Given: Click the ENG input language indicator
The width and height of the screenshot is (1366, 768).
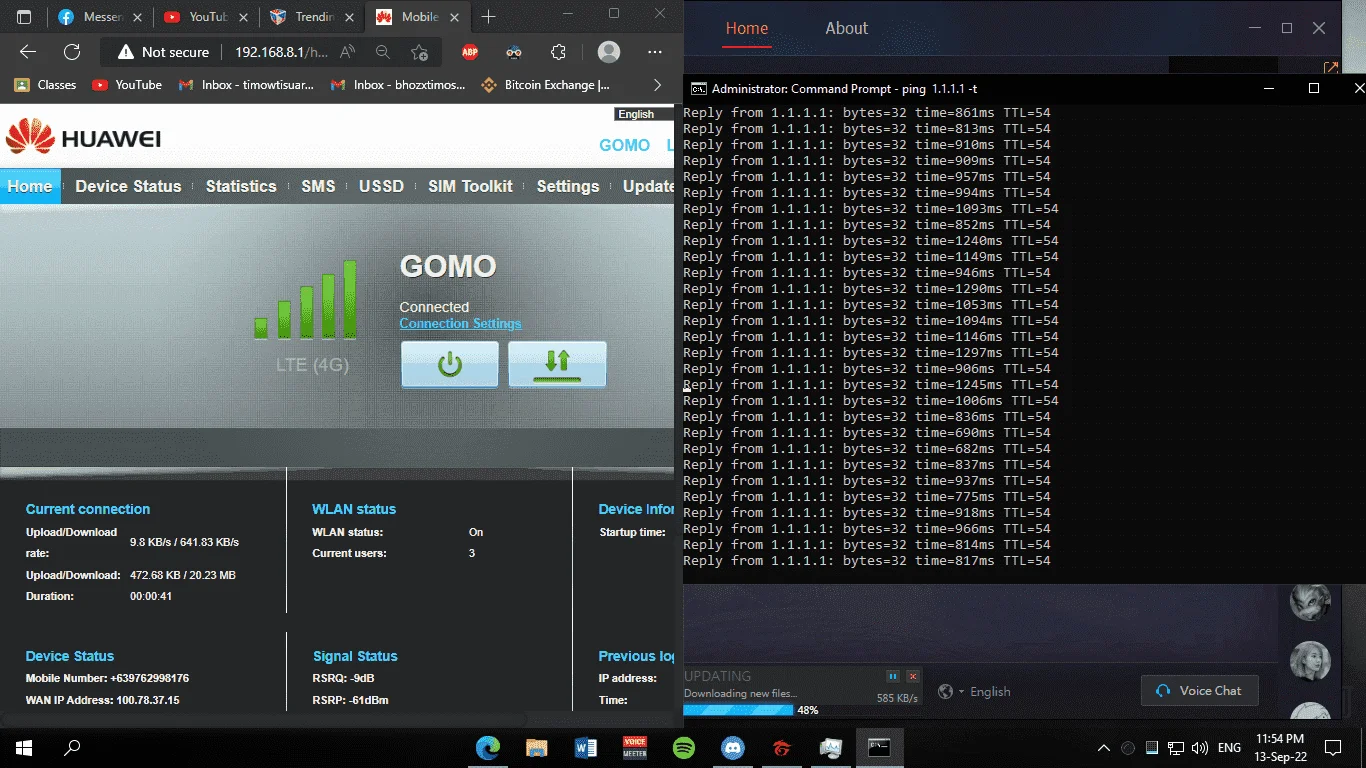Looking at the screenshot, I should tap(1229, 747).
